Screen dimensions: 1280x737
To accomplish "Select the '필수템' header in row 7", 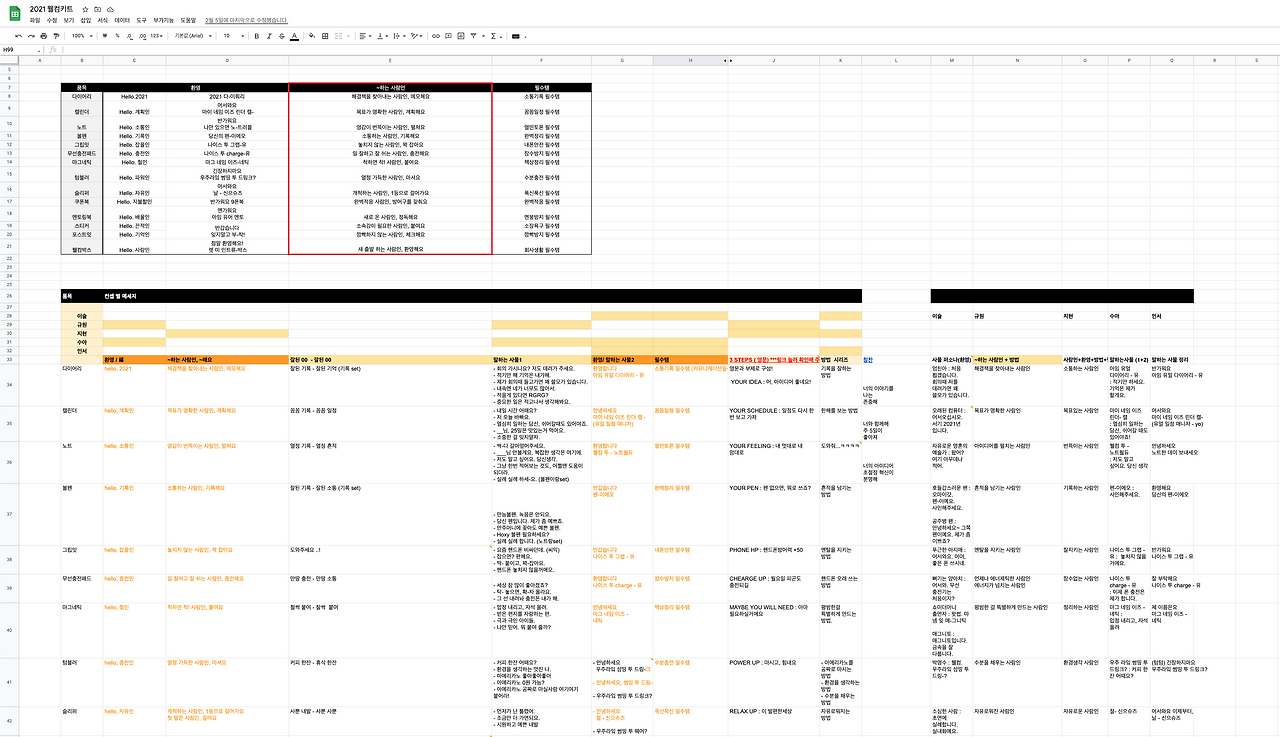I will [x=541, y=87].
